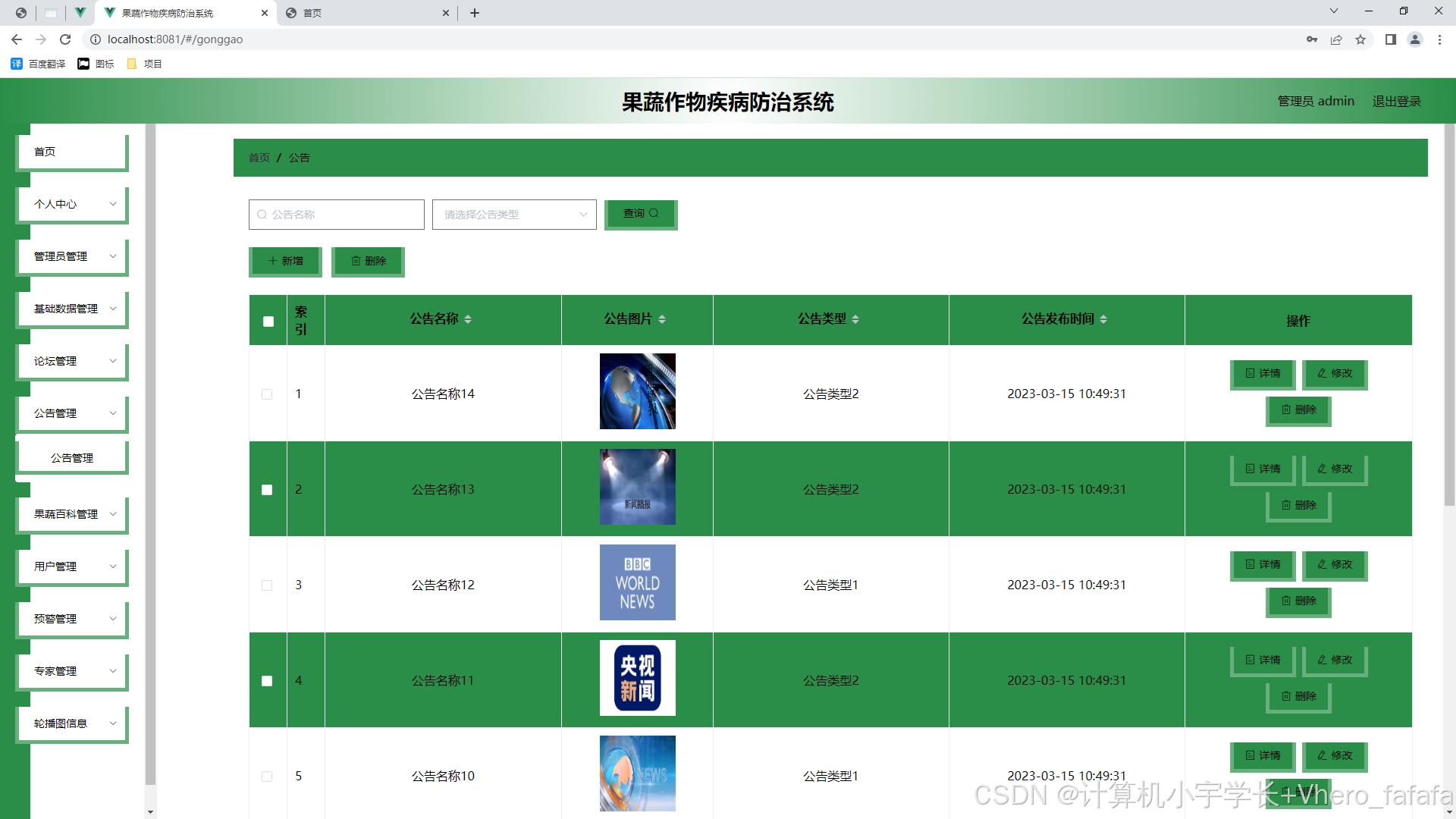Open the browser profile avatar icon

coord(1414,39)
